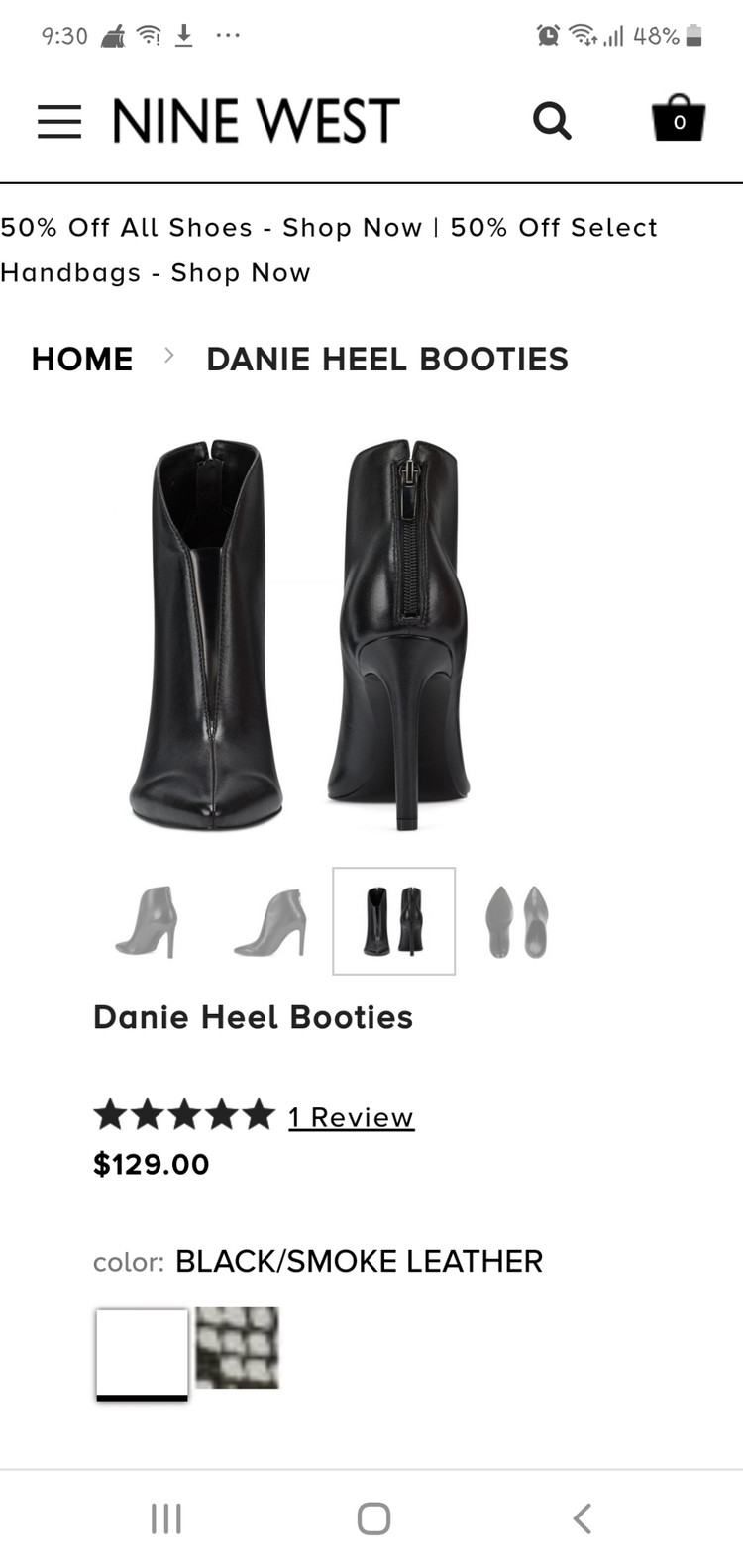Click the five-star rating icons
This screenshot has height=1568, width=743.
(x=184, y=1115)
